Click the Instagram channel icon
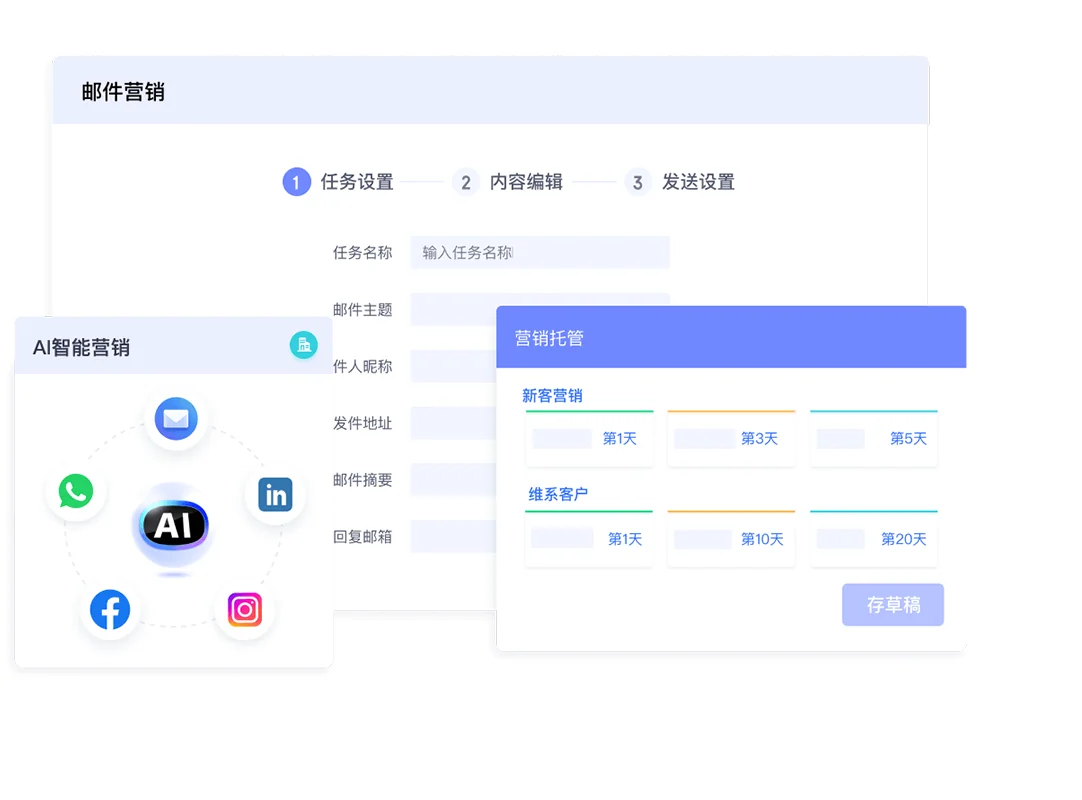The image size is (1082, 800). tap(245, 609)
